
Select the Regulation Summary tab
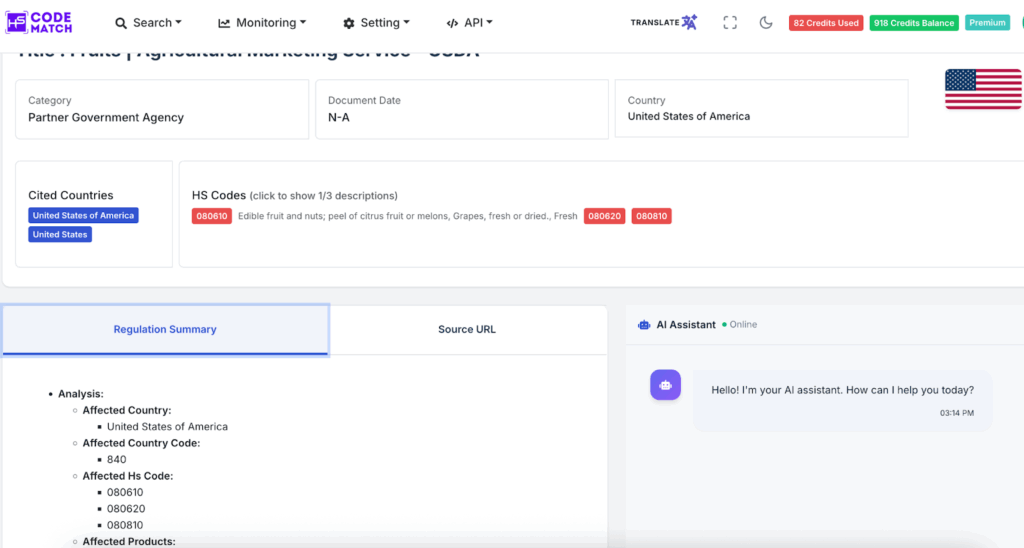(165, 329)
